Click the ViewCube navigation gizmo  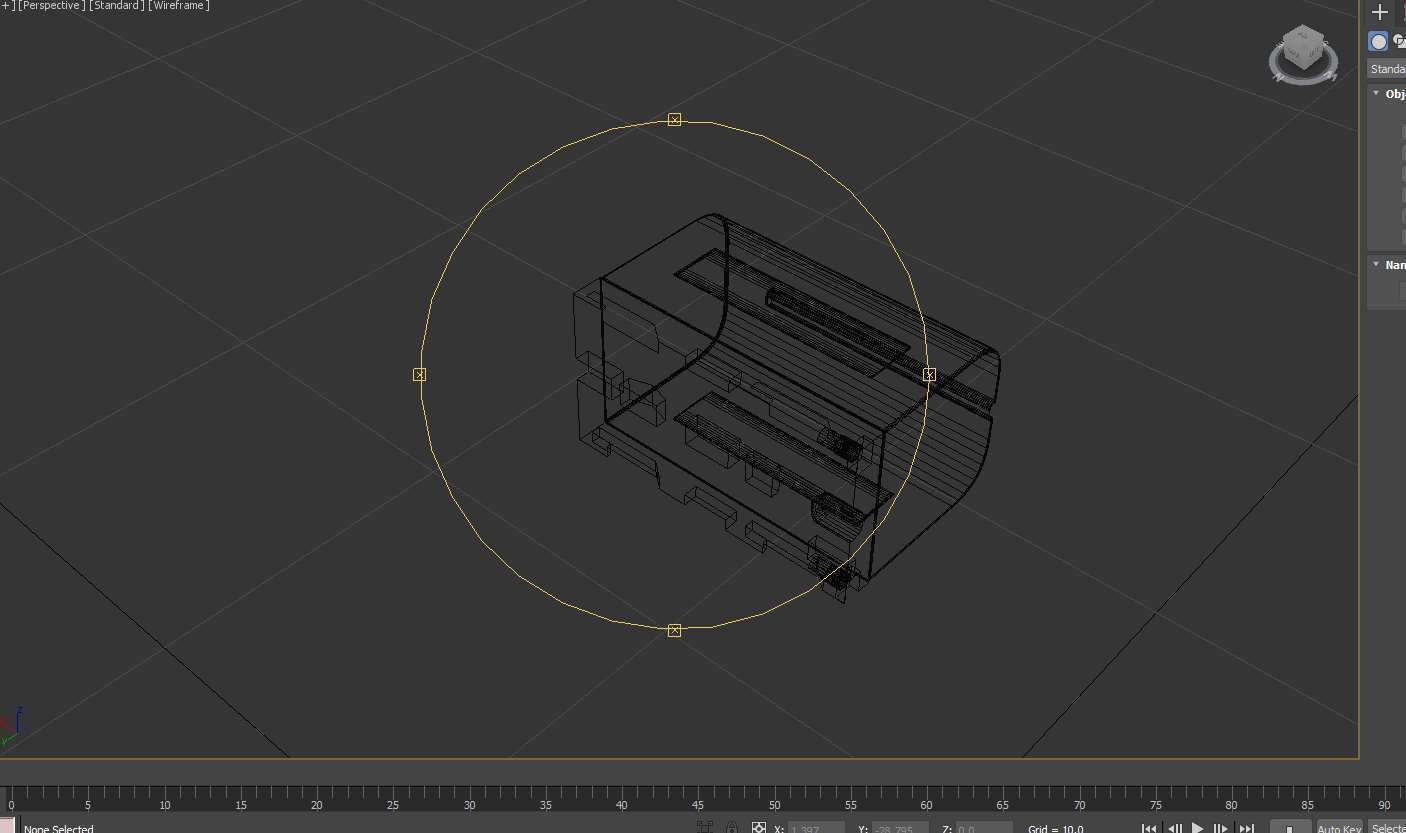click(1303, 54)
